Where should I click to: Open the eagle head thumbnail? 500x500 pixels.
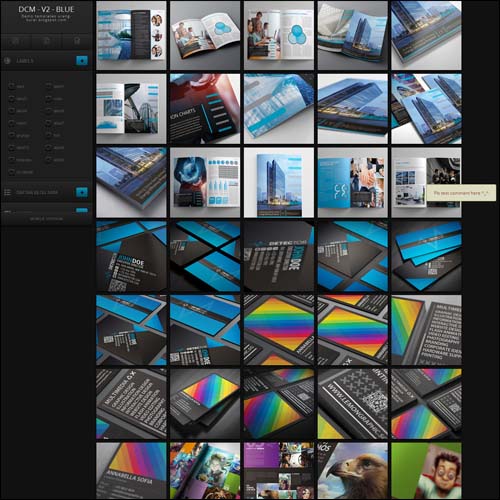(353, 470)
